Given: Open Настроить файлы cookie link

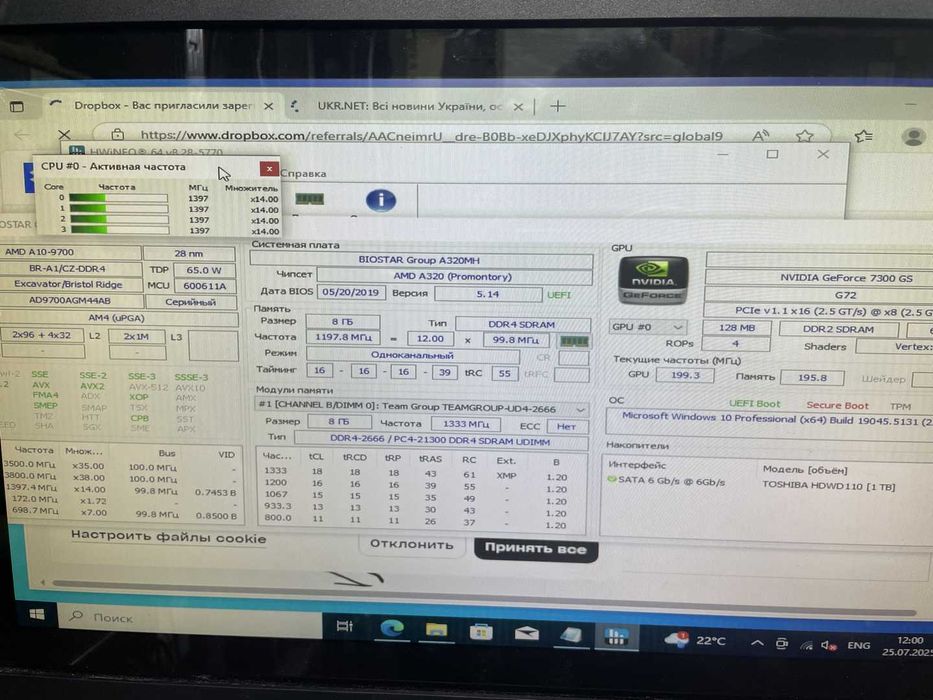Looking at the screenshot, I should pos(168,537).
